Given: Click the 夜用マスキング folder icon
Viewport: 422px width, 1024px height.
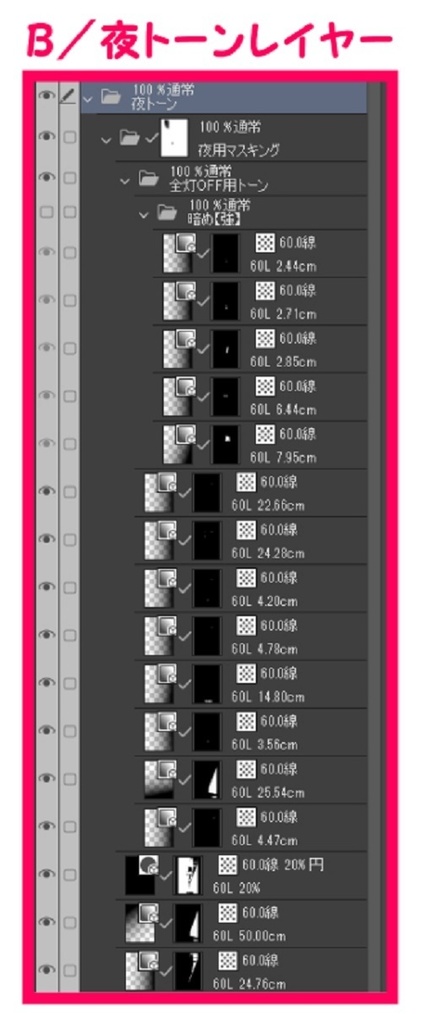Looking at the screenshot, I should point(129,137).
